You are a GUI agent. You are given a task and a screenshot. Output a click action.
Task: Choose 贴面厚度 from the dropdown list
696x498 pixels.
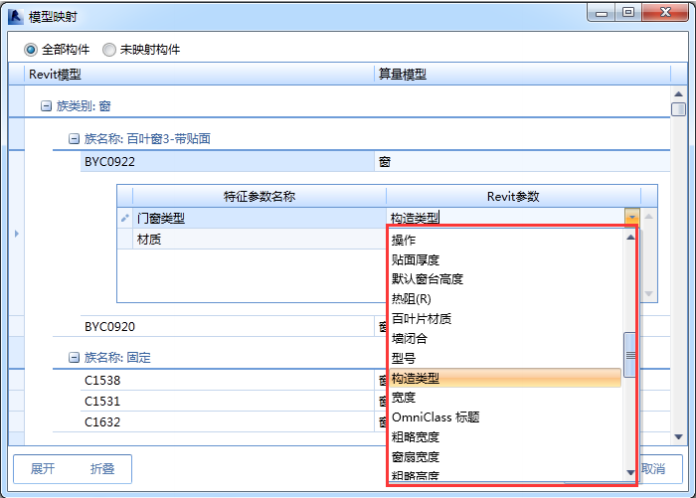click(505, 260)
